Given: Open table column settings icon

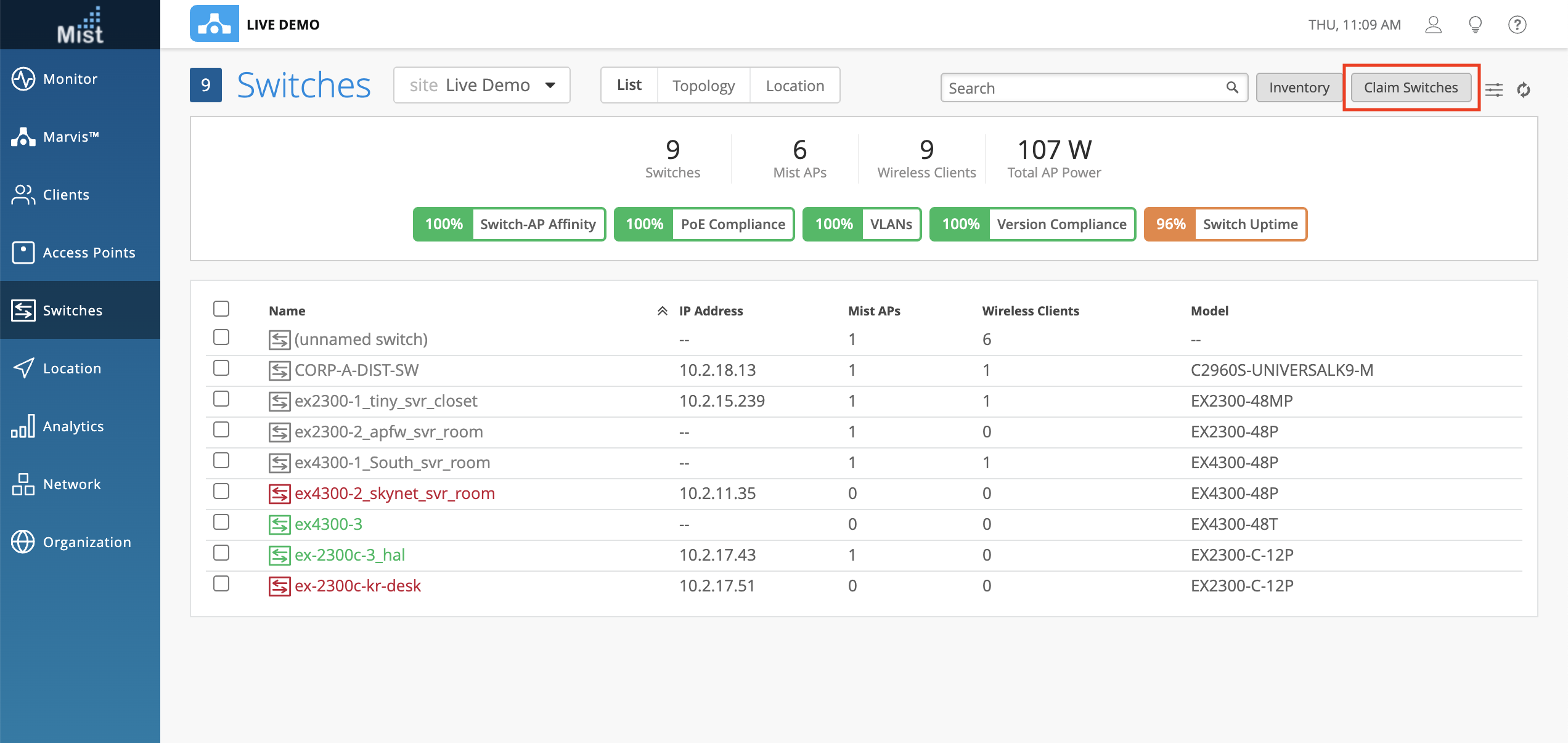Looking at the screenshot, I should click(1494, 90).
